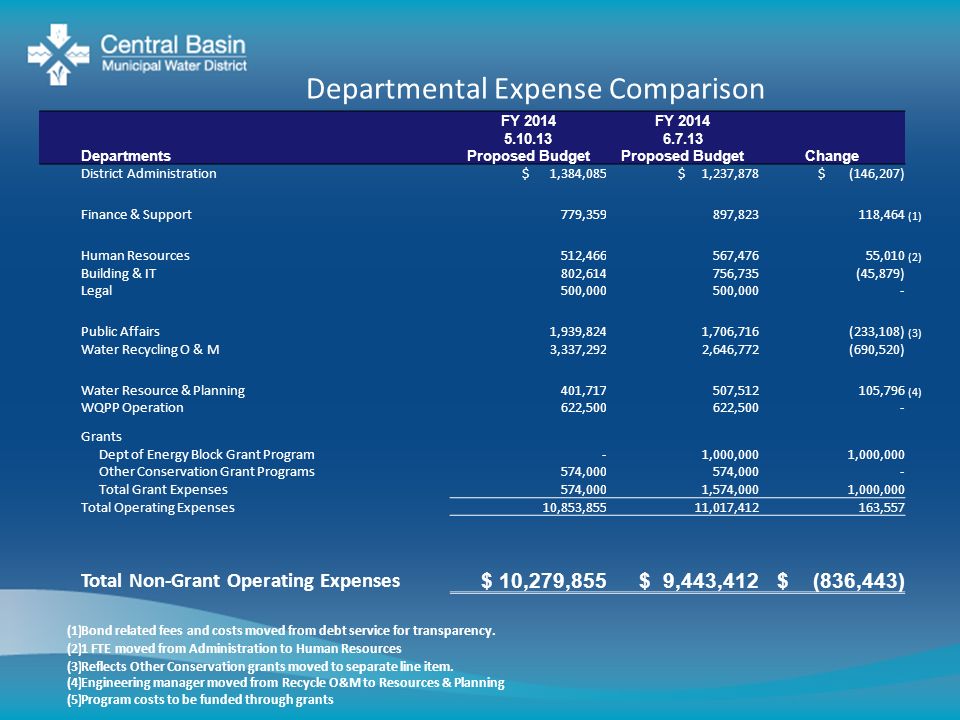The height and width of the screenshot is (720, 960).
Task: Select the value 1,384,085
Action: click(x=578, y=173)
